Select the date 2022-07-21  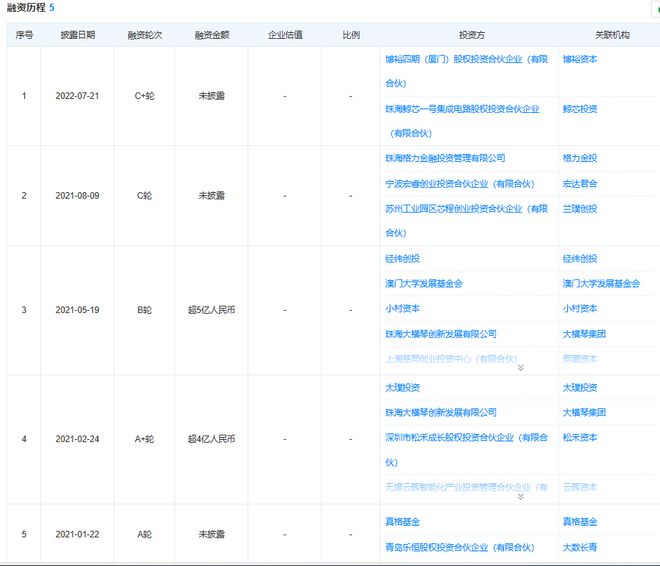(77, 96)
